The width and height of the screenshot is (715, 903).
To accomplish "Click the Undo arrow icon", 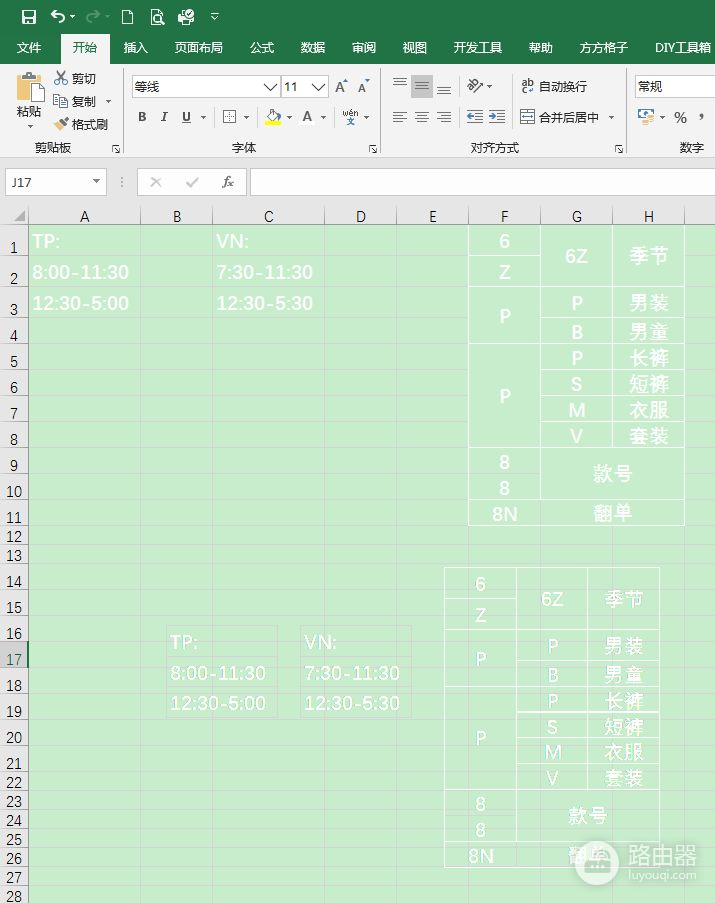I will 58,17.
